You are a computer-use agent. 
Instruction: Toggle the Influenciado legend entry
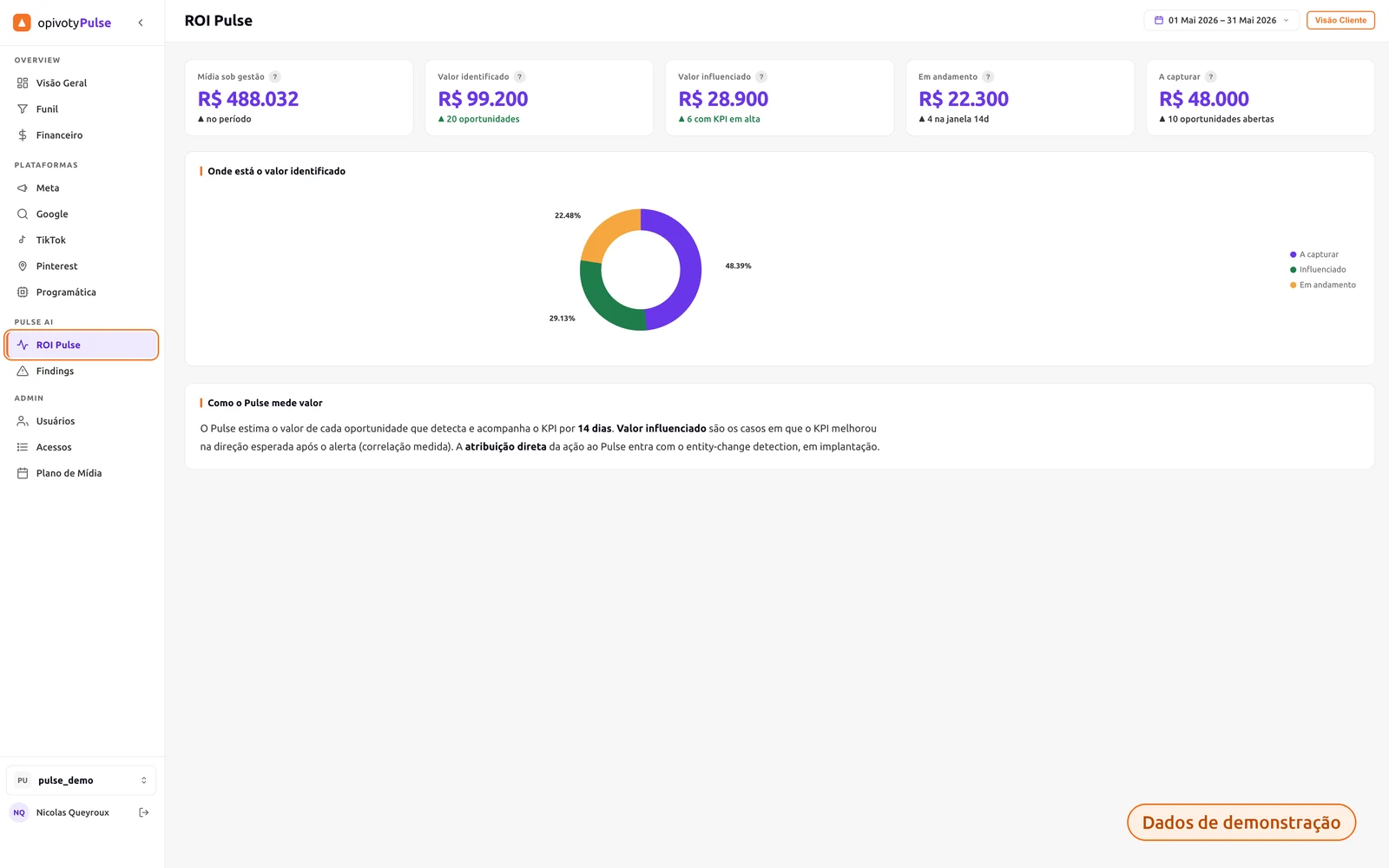click(1318, 270)
